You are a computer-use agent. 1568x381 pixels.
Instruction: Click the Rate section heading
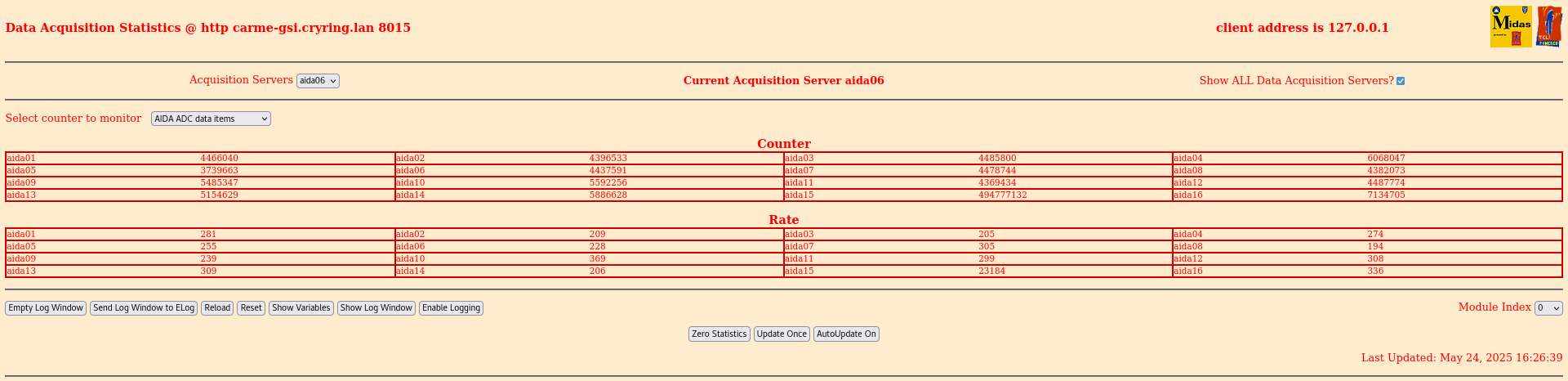tap(784, 220)
